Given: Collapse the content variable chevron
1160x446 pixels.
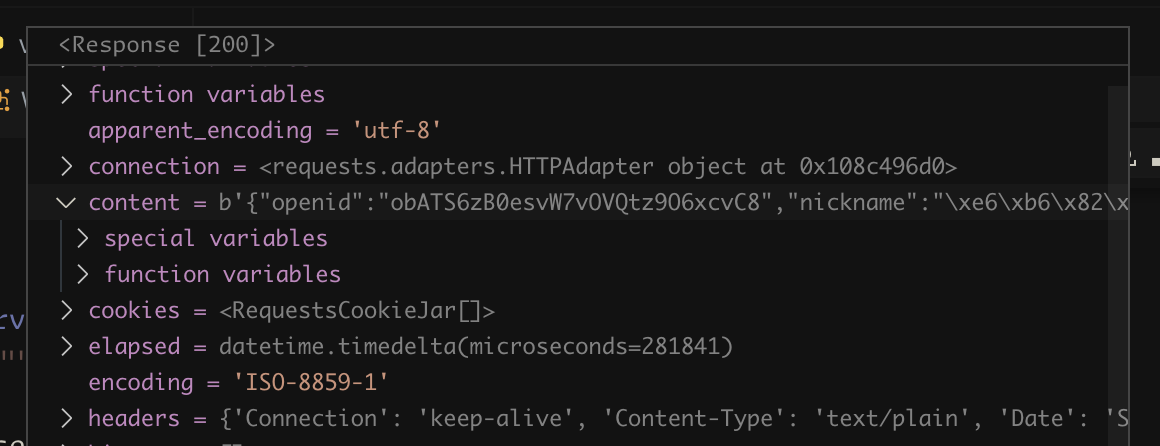Looking at the screenshot, I should (67, 203).
